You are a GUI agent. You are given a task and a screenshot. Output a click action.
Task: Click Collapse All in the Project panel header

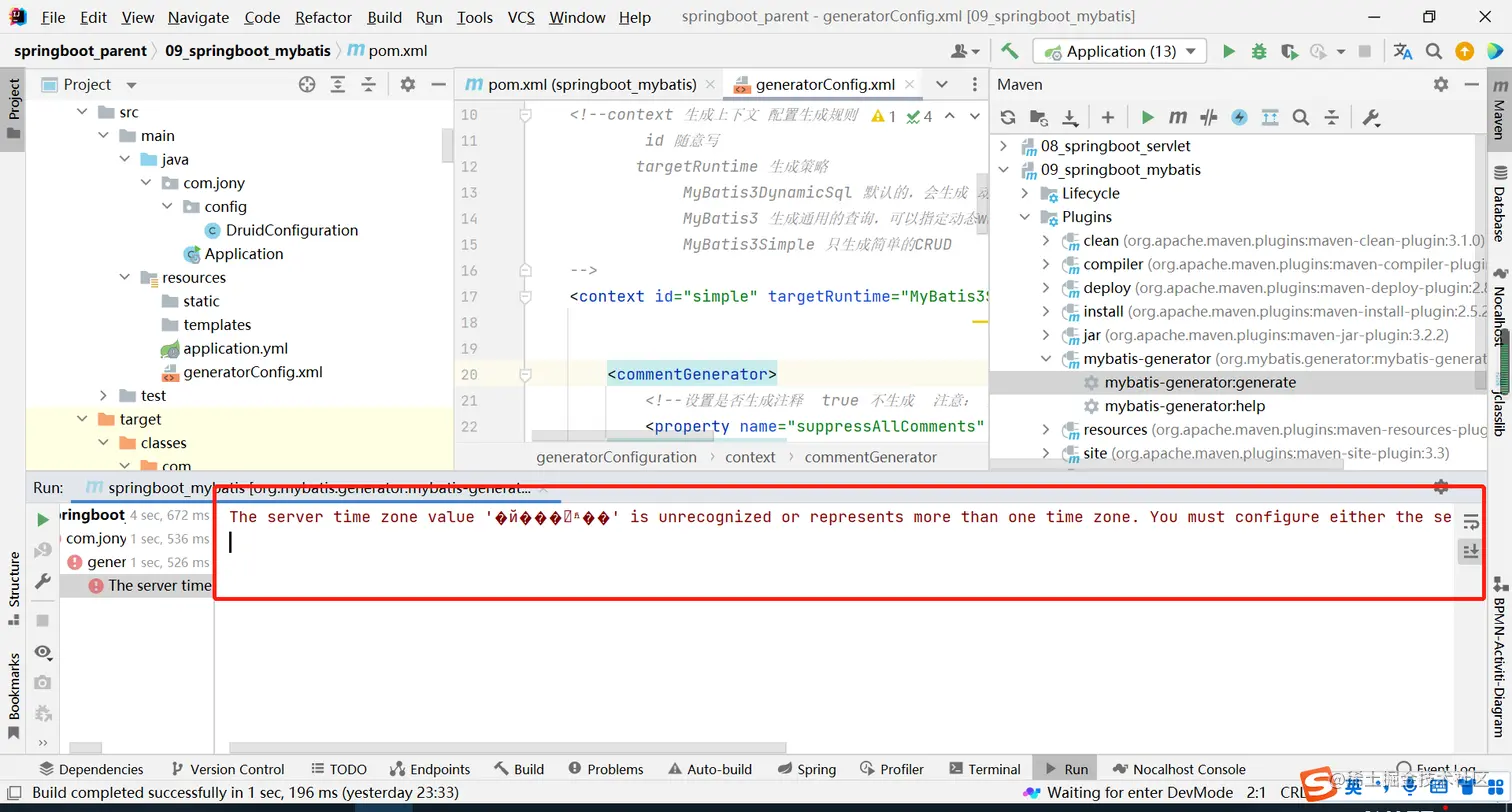pos(369,85)
